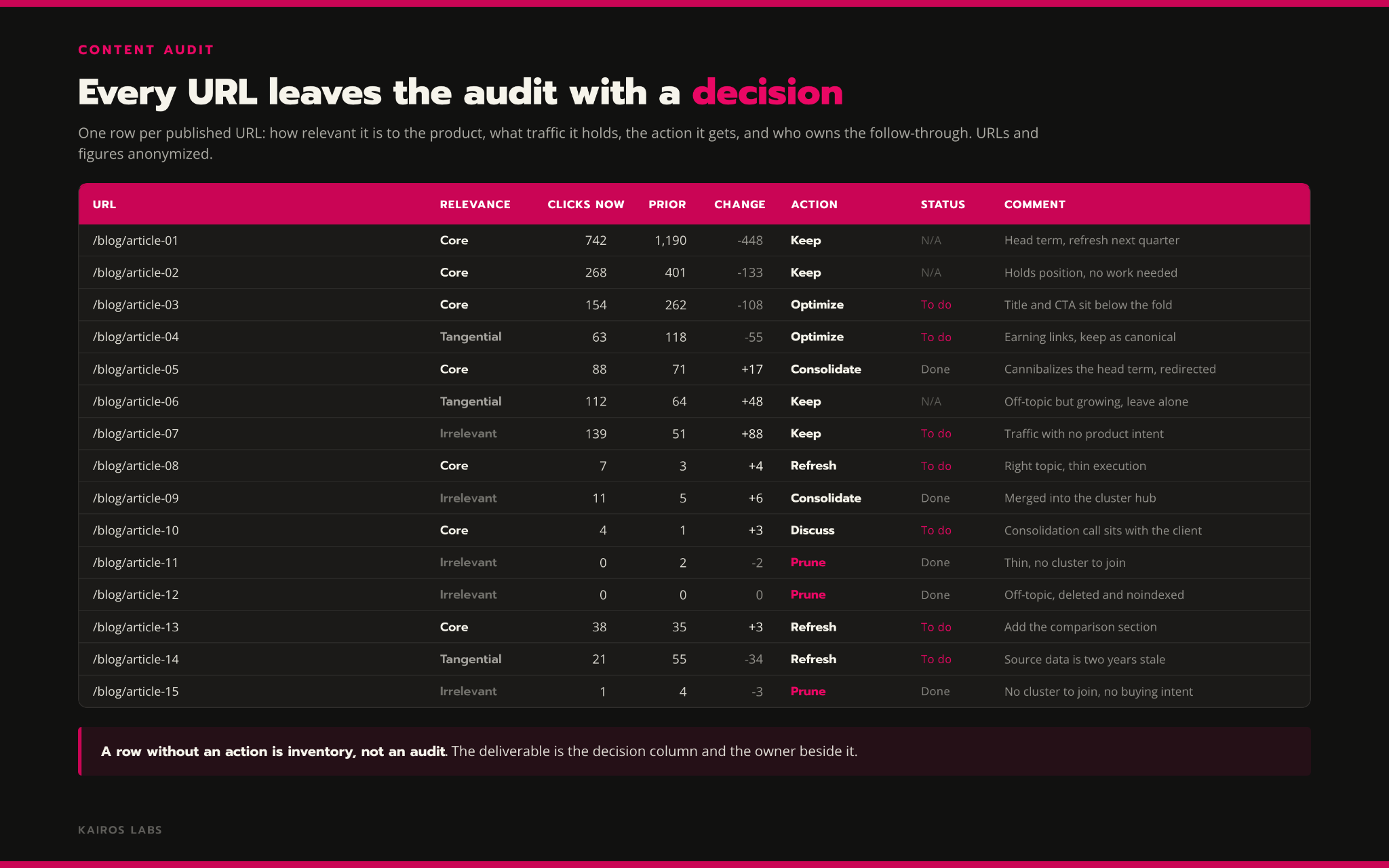Click the Consolidate action for article-05
Image resolution: width=1389 pixels, height=868 pixels.
[x=825, y=369]
